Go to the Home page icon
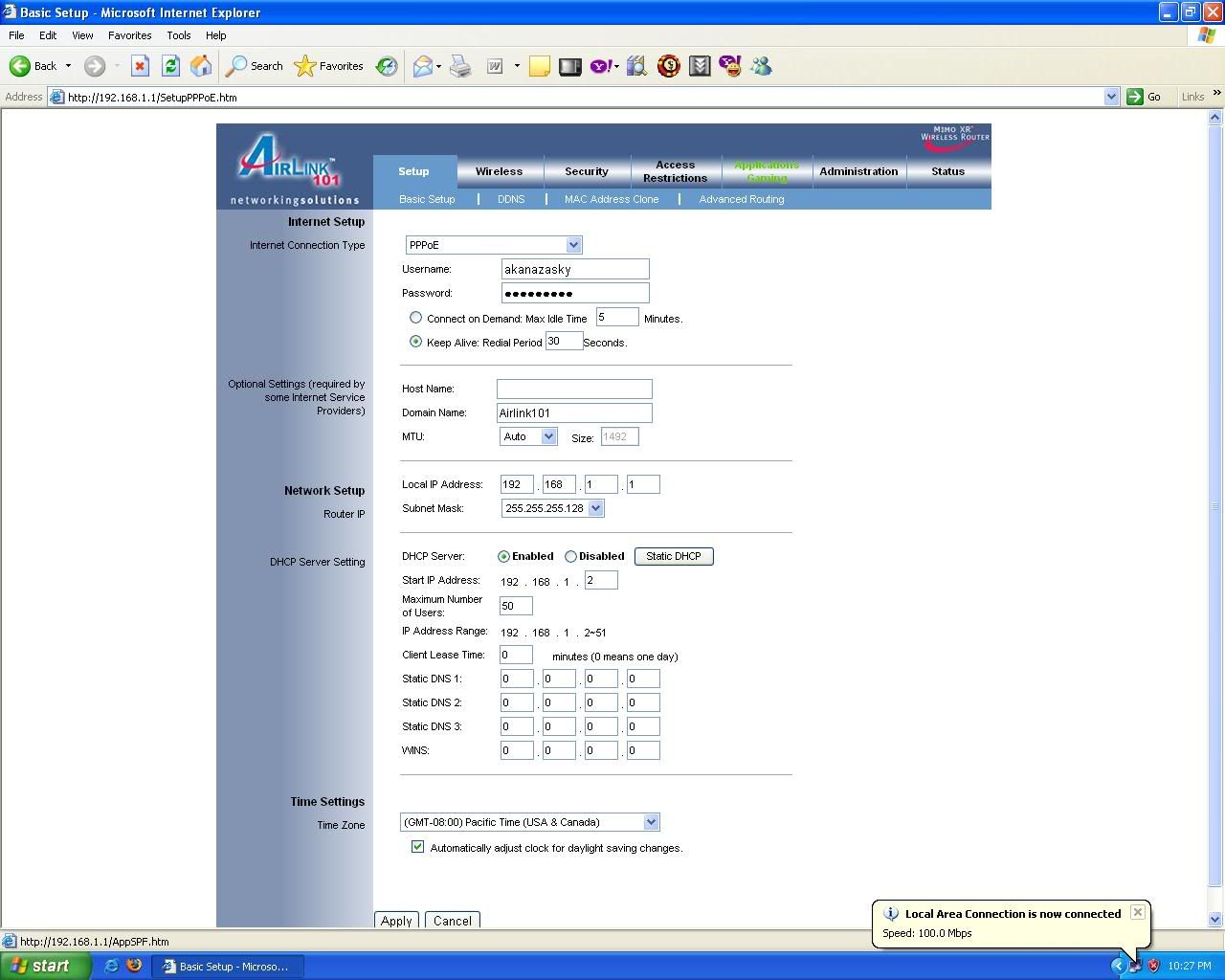The image size is (1225, 980). [201, 66]
